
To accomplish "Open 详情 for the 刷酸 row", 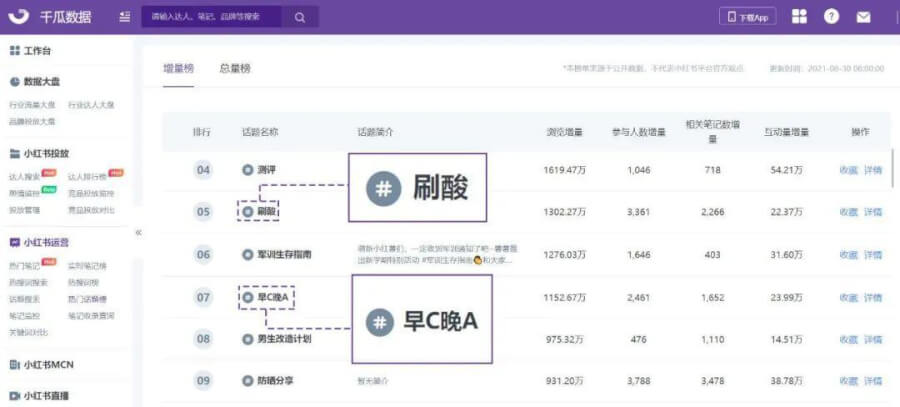I will click(873, 212).
